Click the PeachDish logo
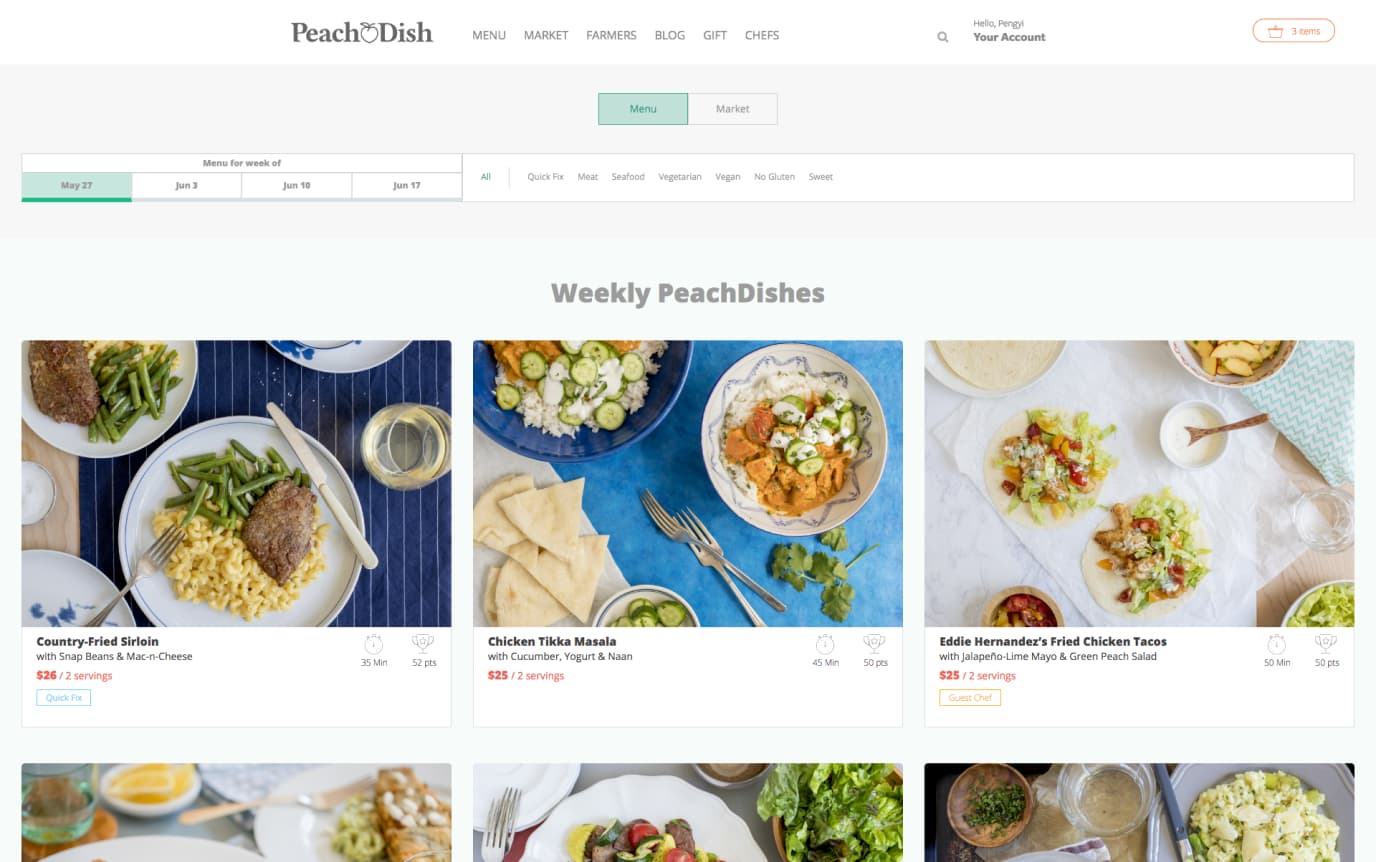1376x862 pixels. pos(362,33)
